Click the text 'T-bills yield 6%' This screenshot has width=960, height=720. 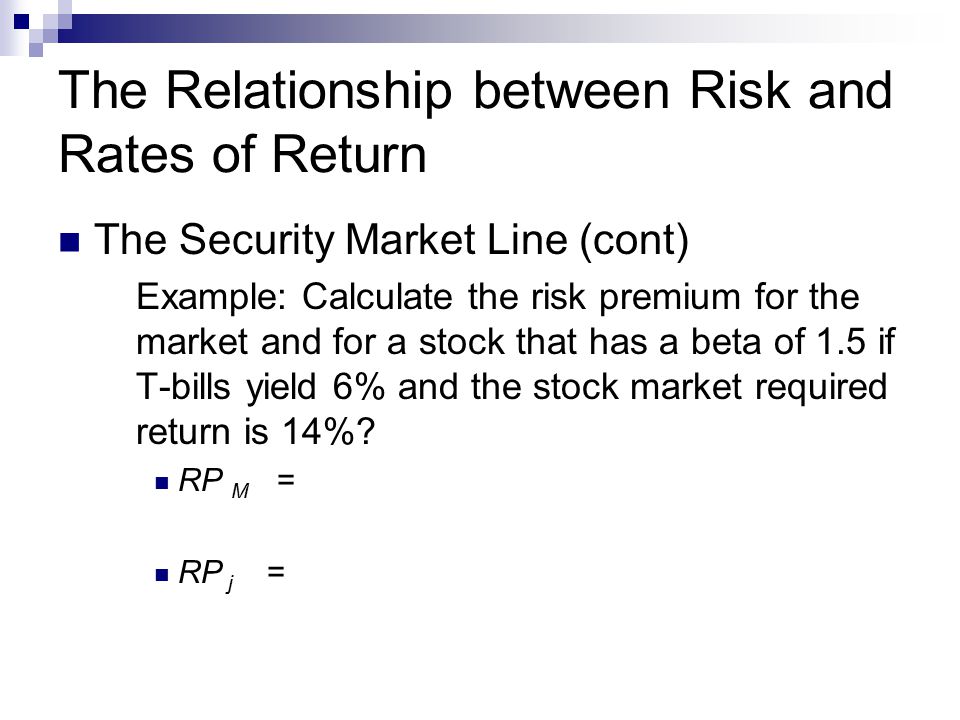tap(260, 388)
